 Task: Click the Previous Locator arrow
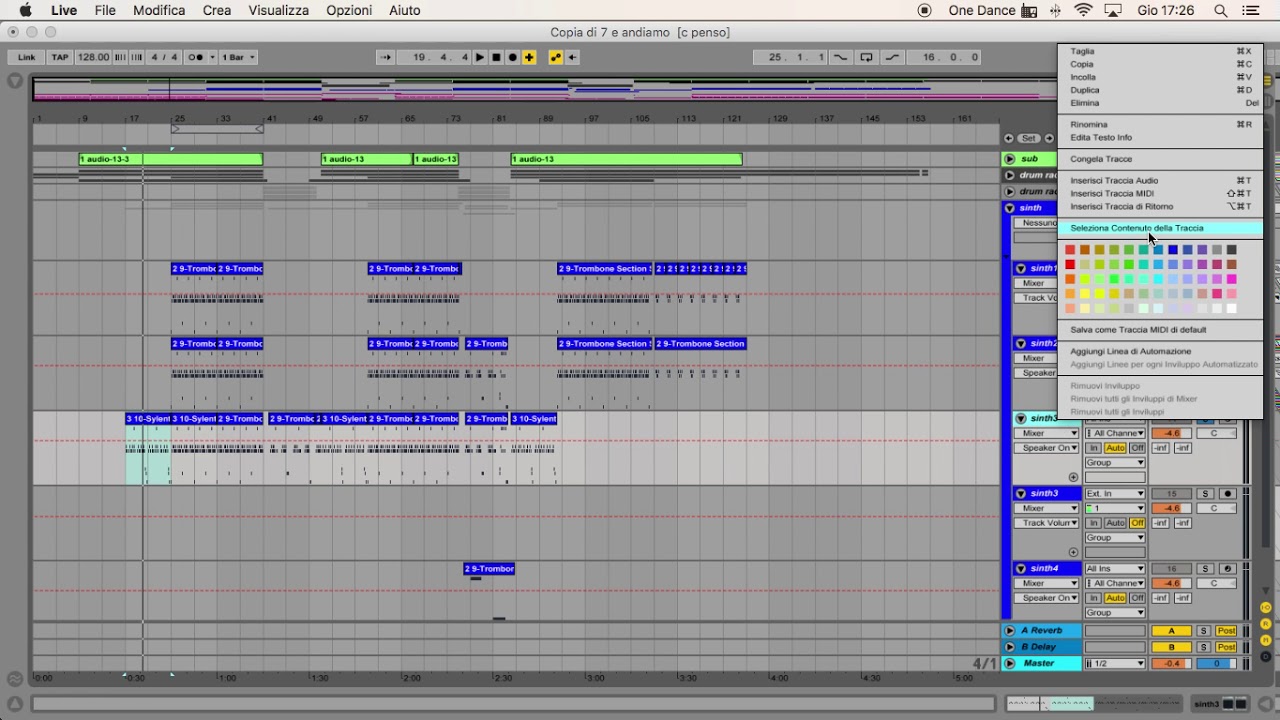pyautogui.click(x=1009, y=138)
